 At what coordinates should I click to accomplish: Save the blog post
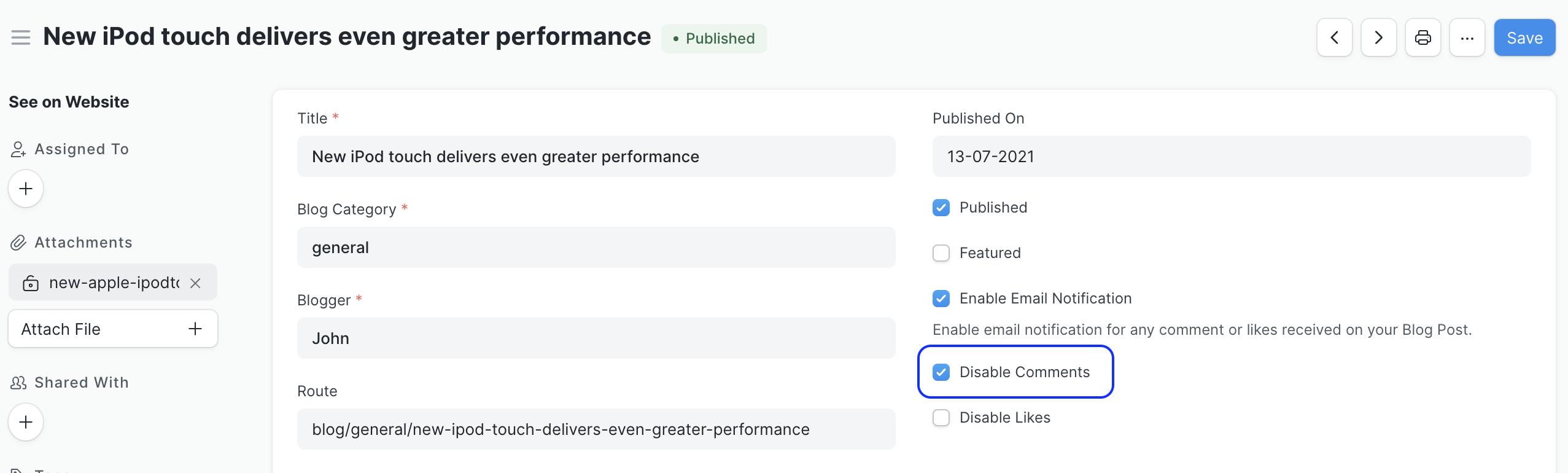1525,37
